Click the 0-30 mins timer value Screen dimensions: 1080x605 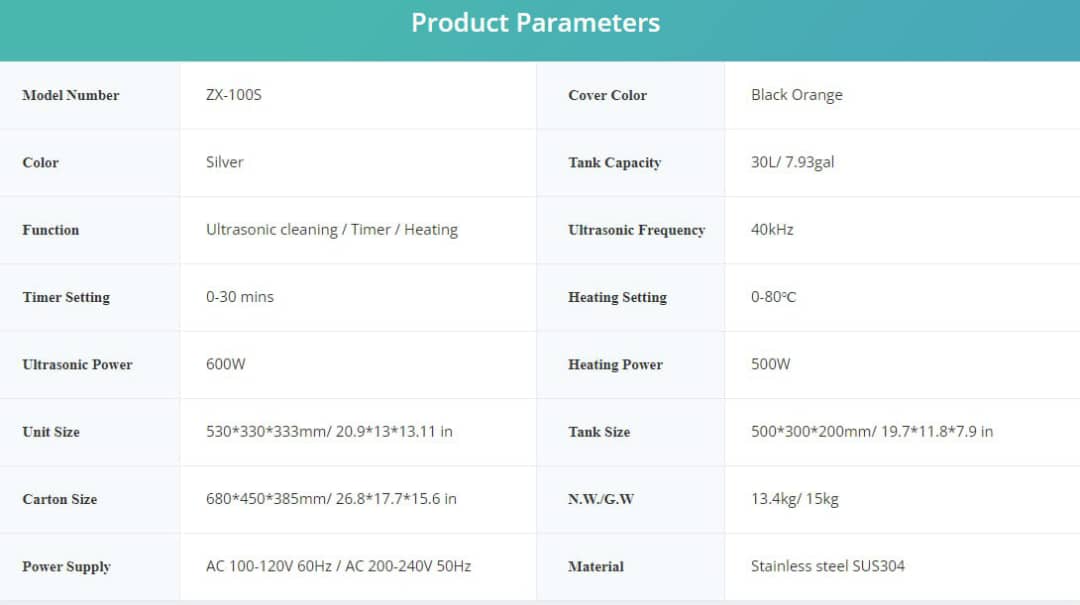click(x=240, y=296)
